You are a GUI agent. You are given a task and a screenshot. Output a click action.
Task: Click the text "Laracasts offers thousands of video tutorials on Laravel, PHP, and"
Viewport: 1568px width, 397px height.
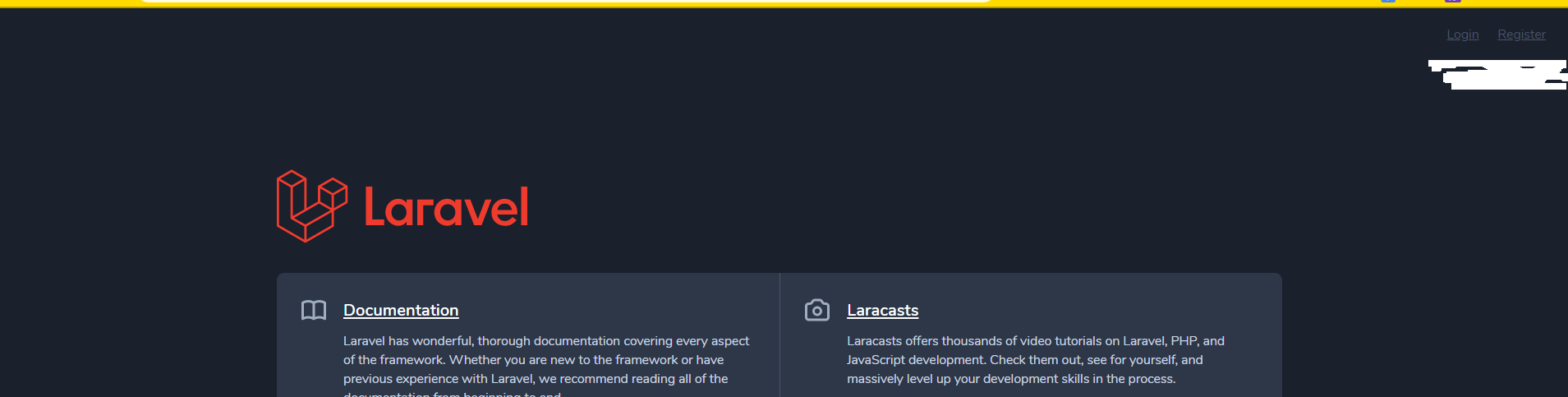point(1036,341)
